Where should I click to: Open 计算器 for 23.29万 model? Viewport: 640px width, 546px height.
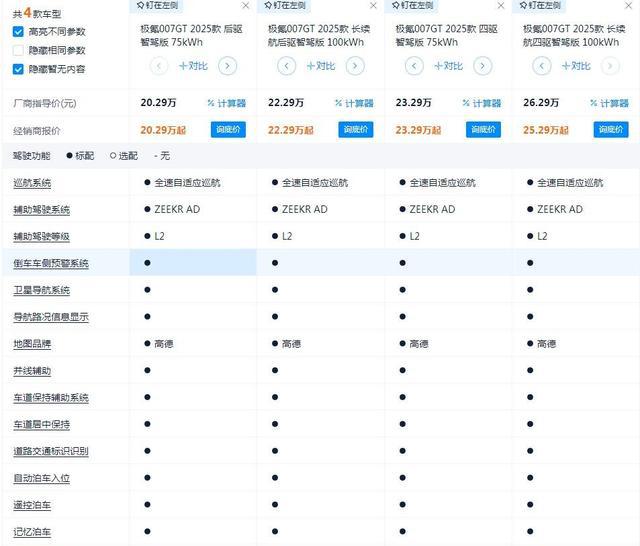[482, 104]
